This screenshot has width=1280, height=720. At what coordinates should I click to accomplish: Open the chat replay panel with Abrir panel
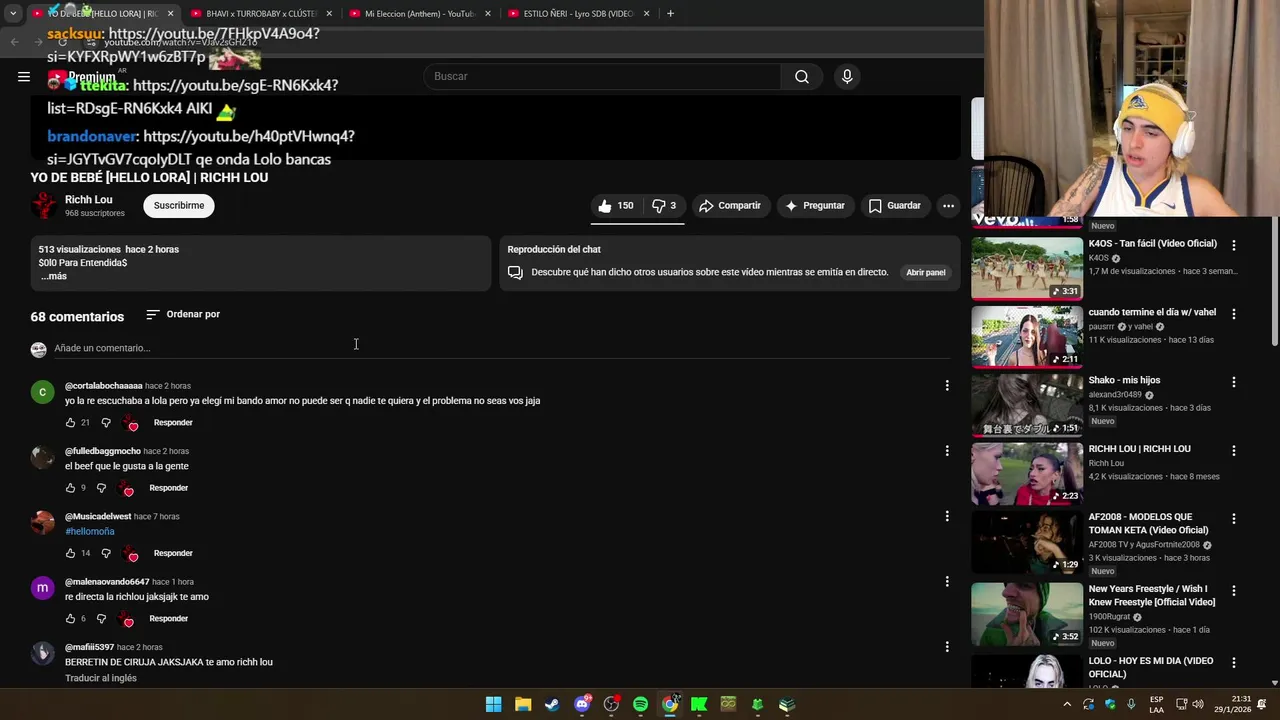click(925, 272)
